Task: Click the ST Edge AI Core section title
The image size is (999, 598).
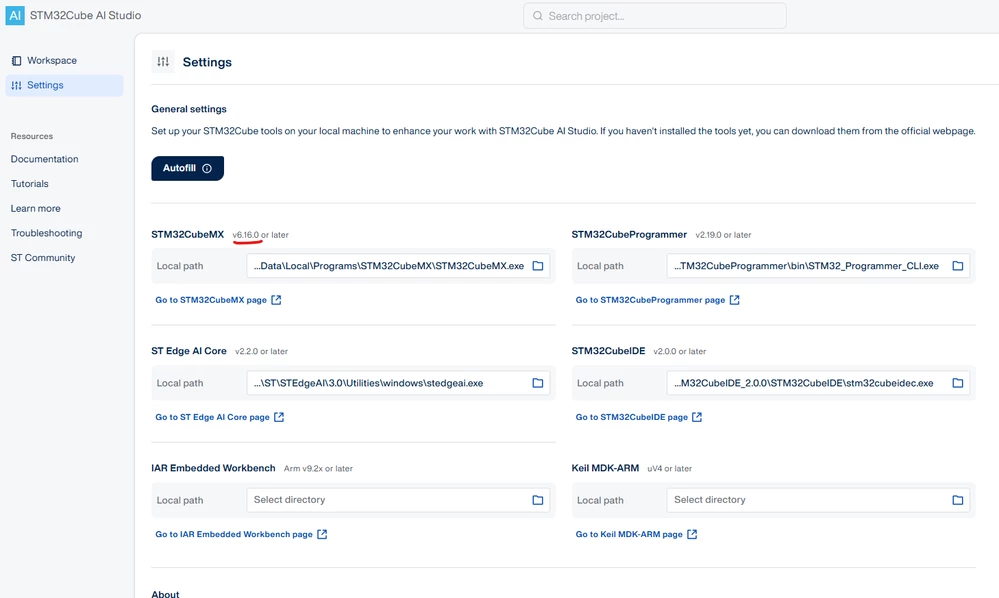Action: 189,351
